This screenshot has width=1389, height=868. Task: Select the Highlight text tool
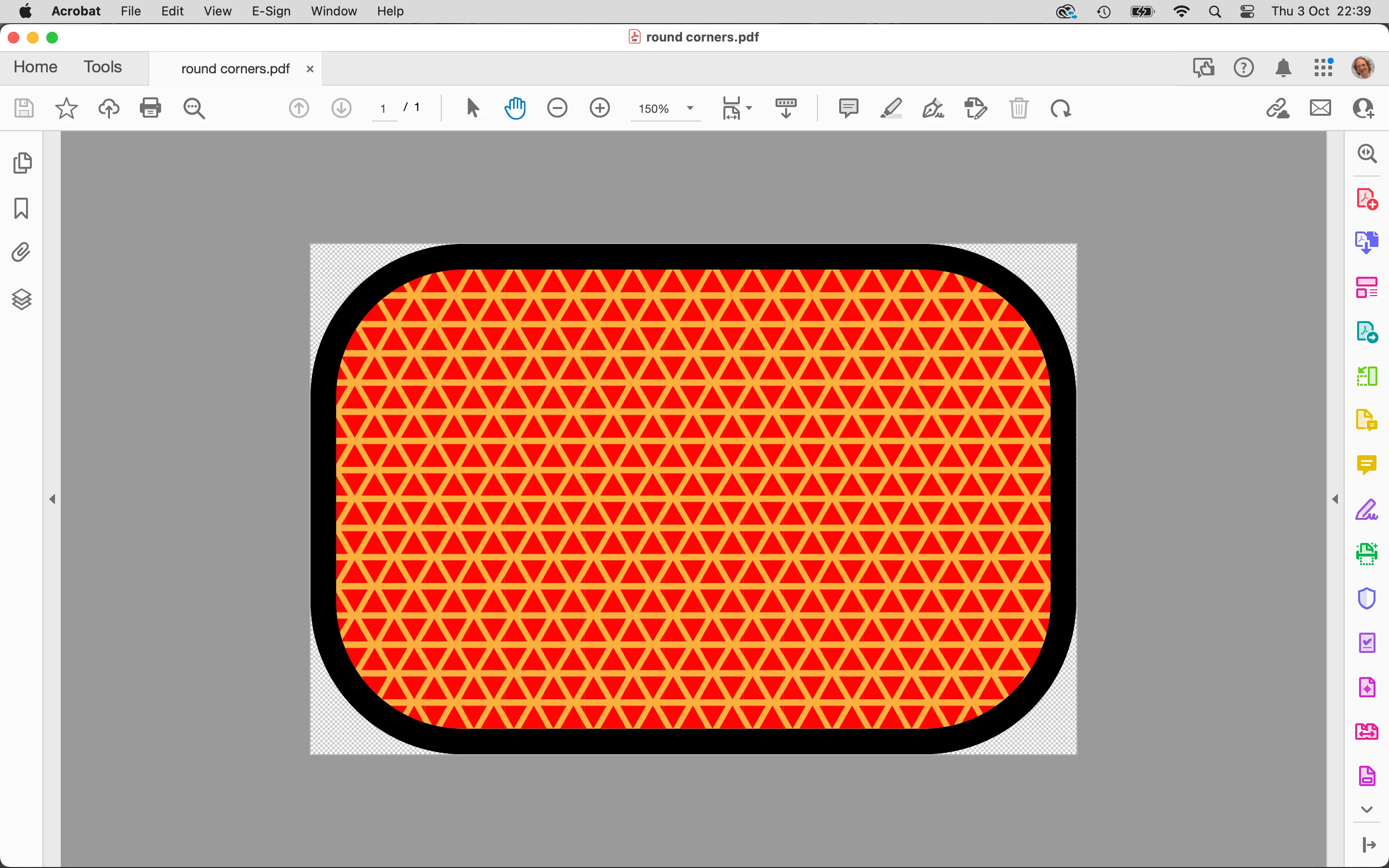tap(891, 108)
